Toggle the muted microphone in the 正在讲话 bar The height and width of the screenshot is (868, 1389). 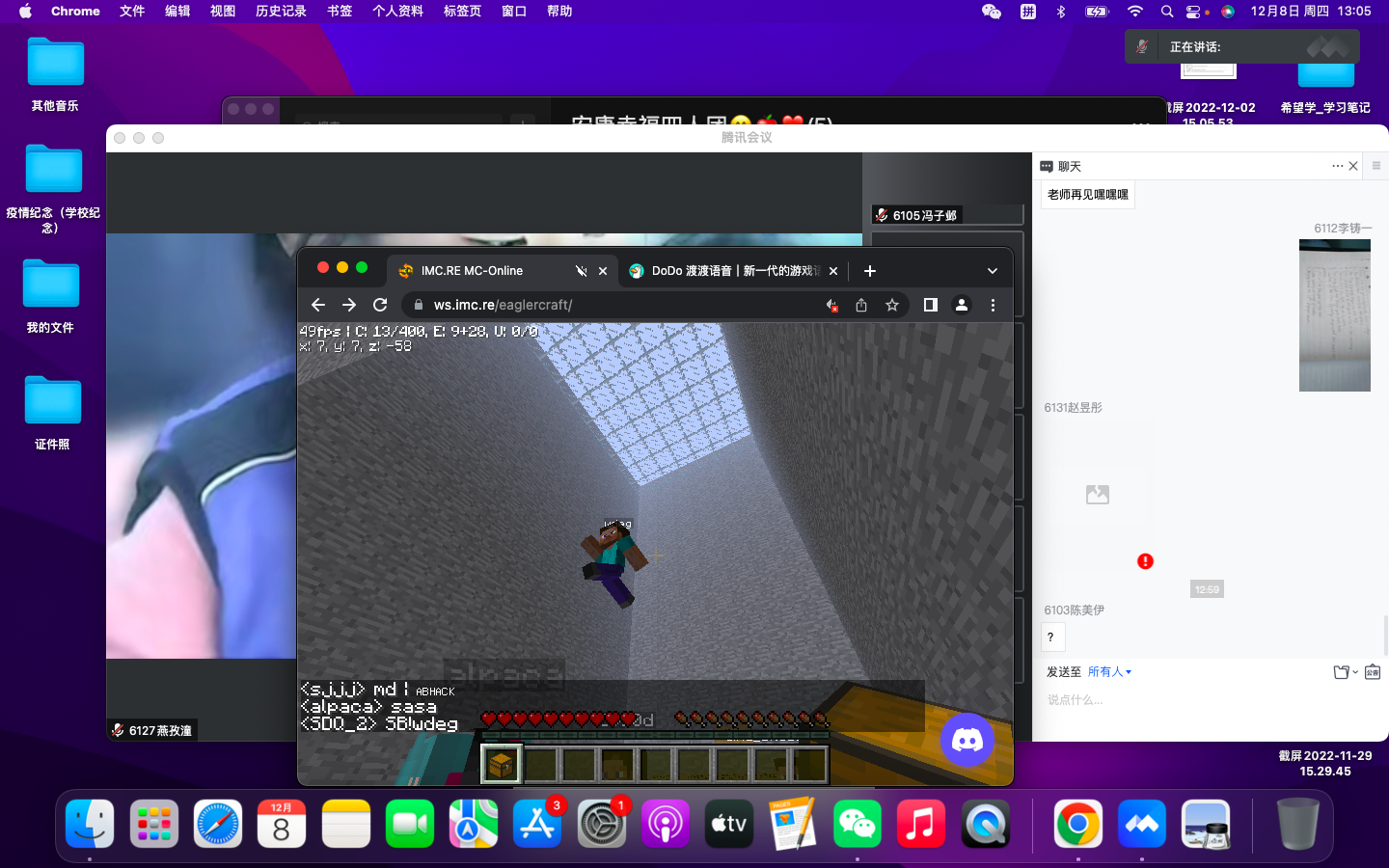pyautogui.click(x=1142, y=46)
